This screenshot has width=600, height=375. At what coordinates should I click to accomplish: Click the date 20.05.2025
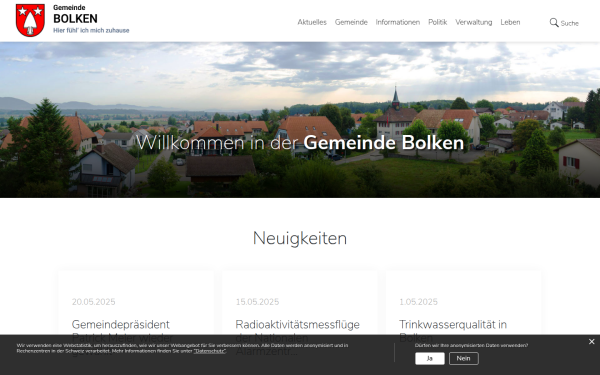(93, 302)
